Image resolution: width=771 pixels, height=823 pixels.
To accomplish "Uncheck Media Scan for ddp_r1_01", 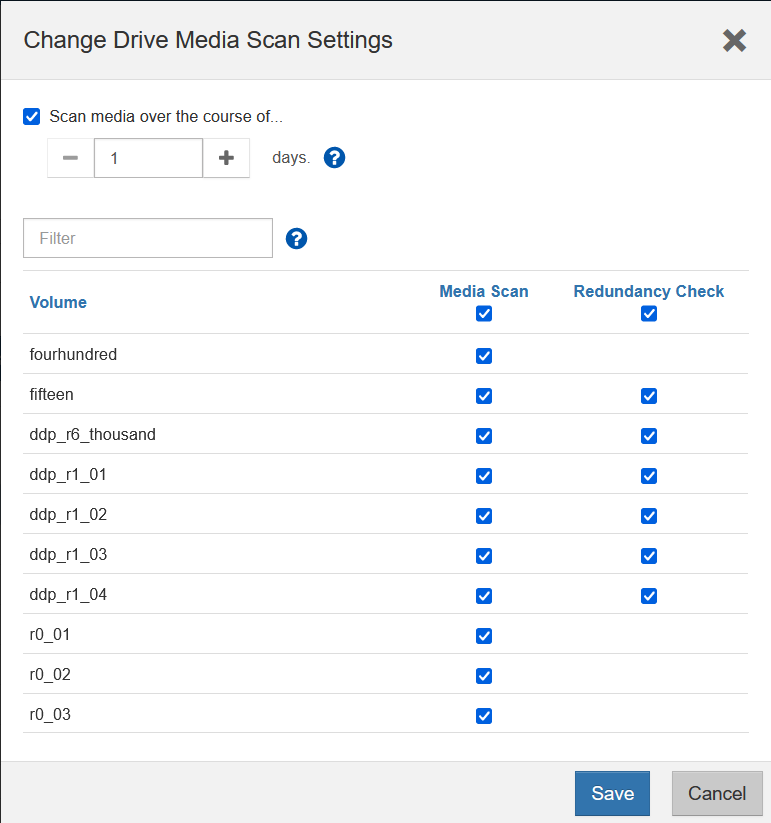I will pos(484,476).
